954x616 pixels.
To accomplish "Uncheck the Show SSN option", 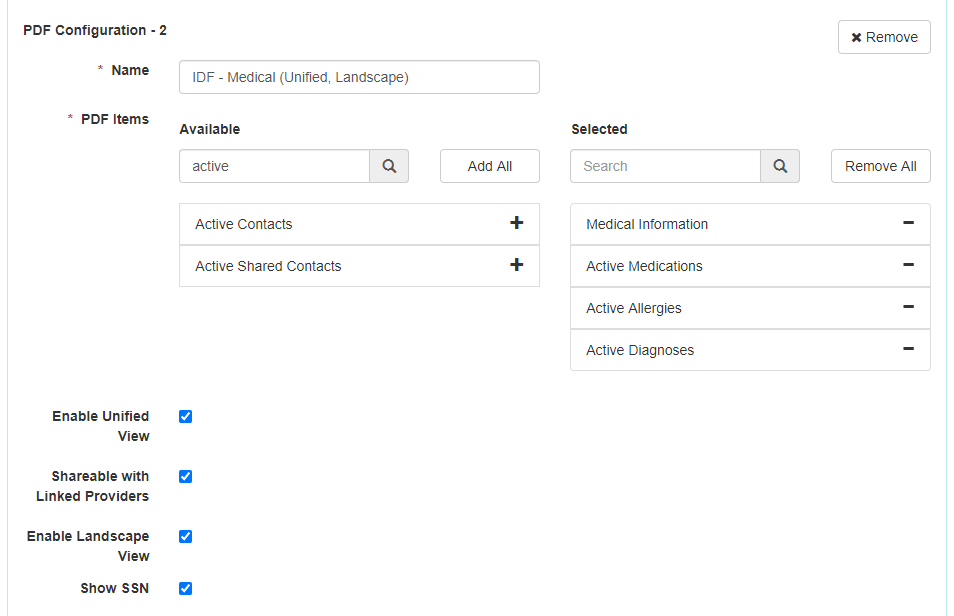I will click(185, 588).
